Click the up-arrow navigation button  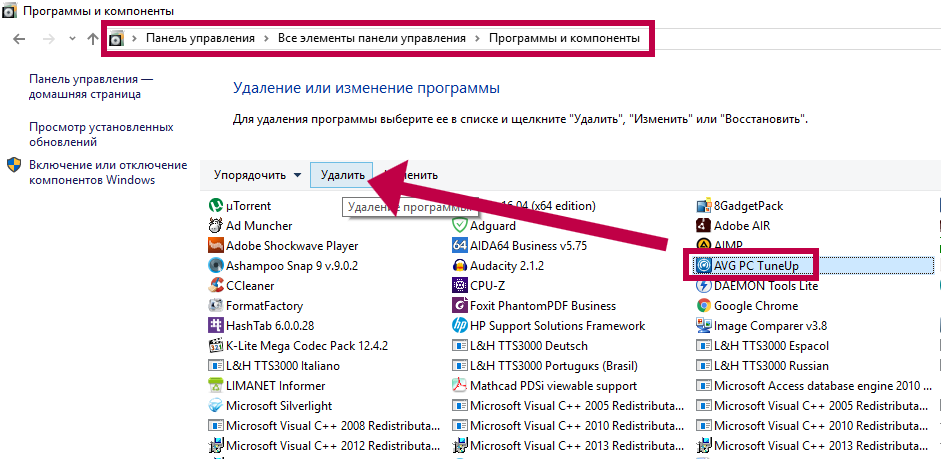(x=93, y=38)
